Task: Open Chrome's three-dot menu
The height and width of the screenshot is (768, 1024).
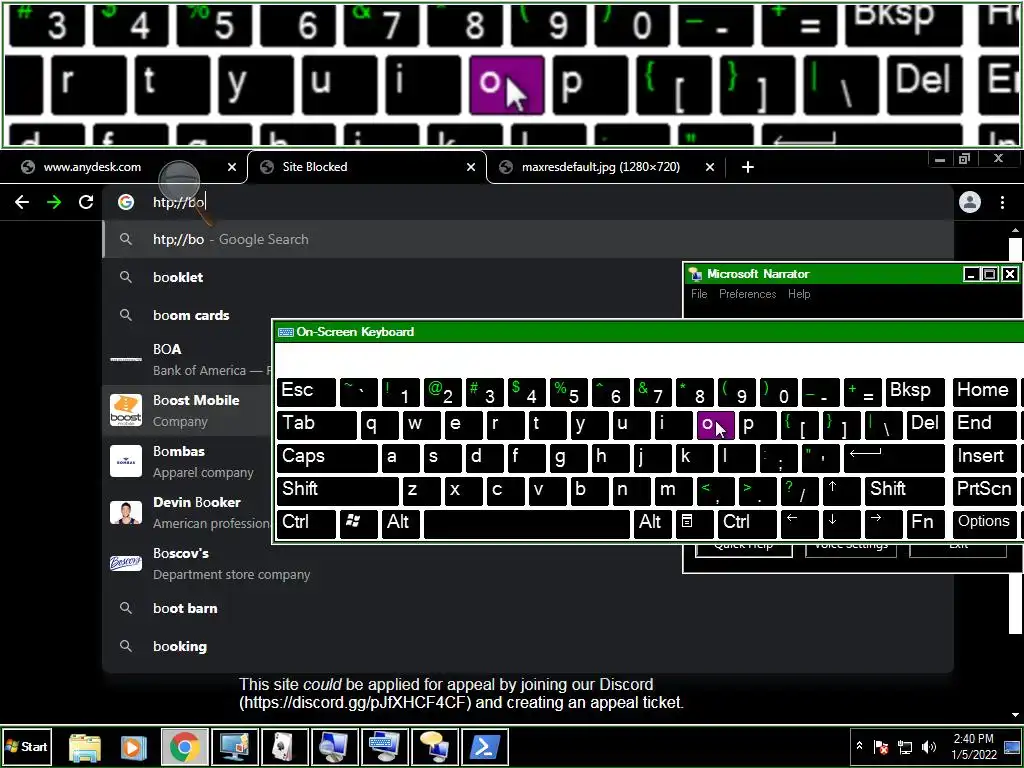Action: click(x=1002, y=202)
